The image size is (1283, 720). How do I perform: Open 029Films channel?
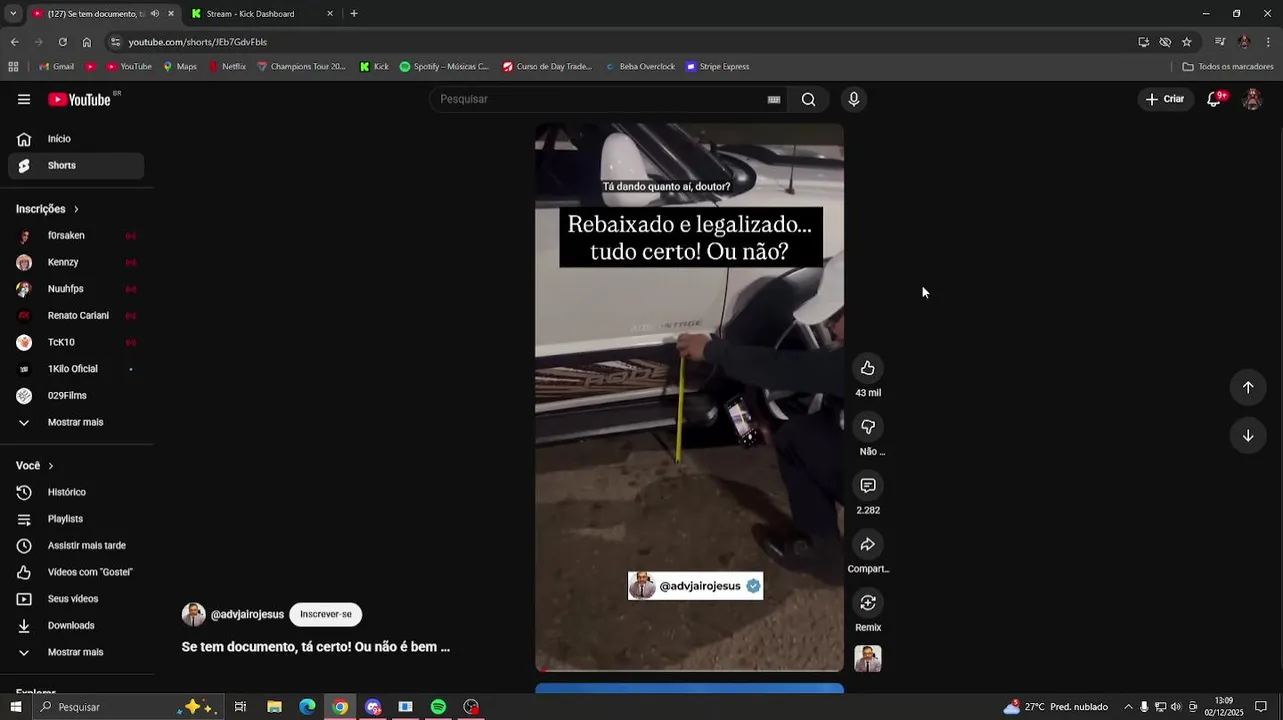(76, 396)
